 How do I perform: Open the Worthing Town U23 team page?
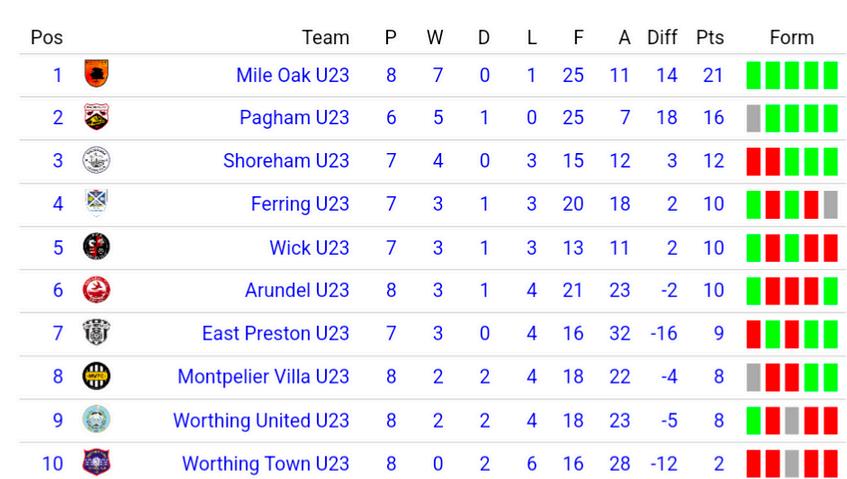click(266, 463)
